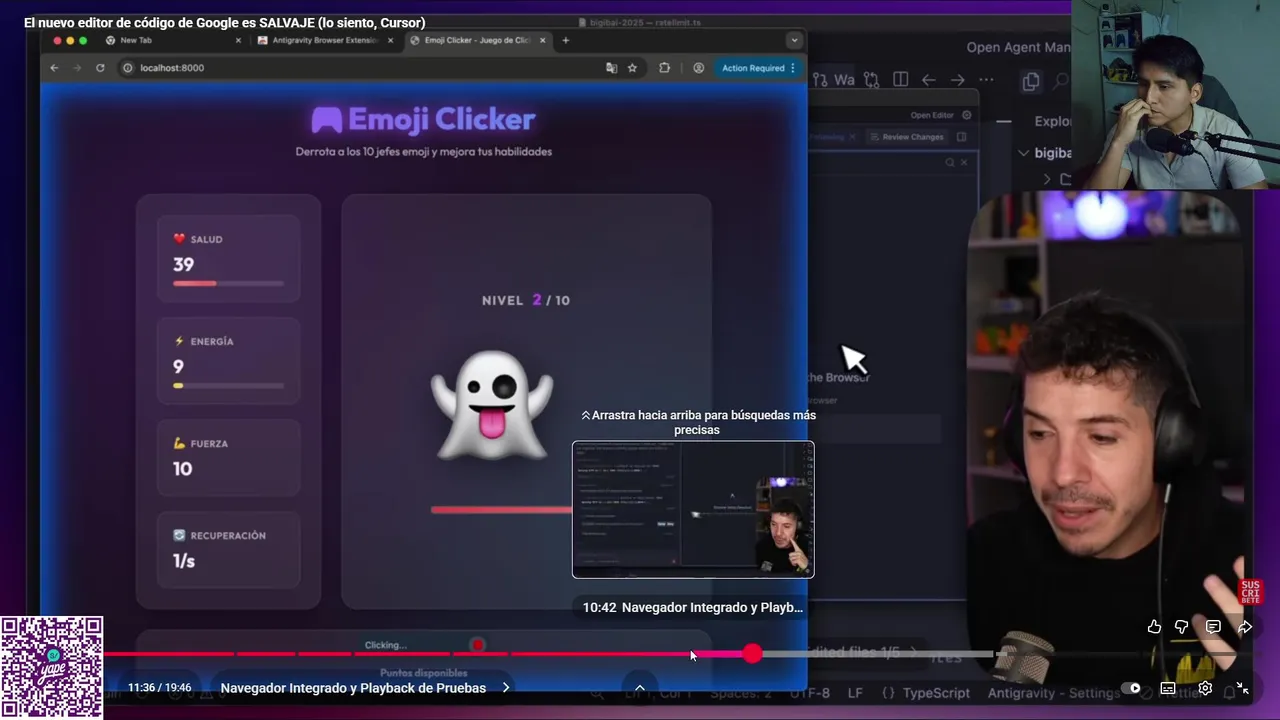Click the red playback scrubber handle

[752, 654]
